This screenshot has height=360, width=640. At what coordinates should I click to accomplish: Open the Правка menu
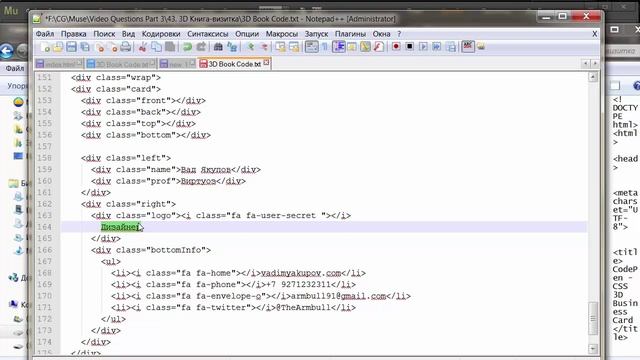pyautogui.click(x=73, y=34)
